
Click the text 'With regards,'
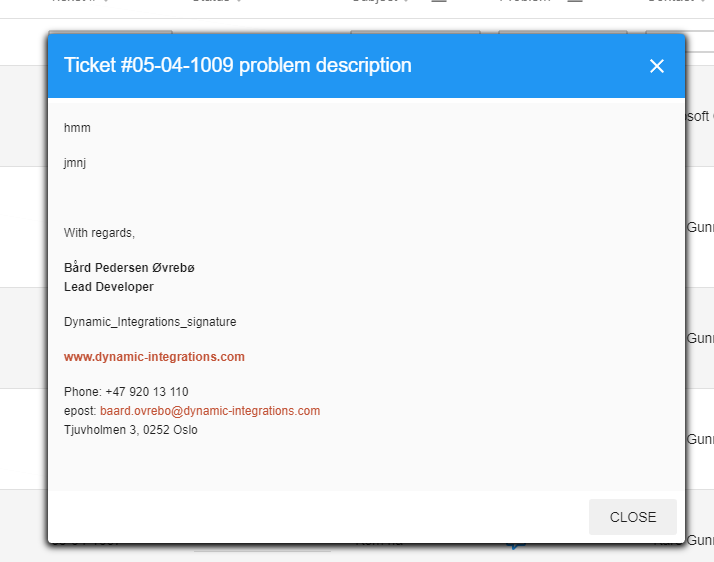[x=99, y=233]
